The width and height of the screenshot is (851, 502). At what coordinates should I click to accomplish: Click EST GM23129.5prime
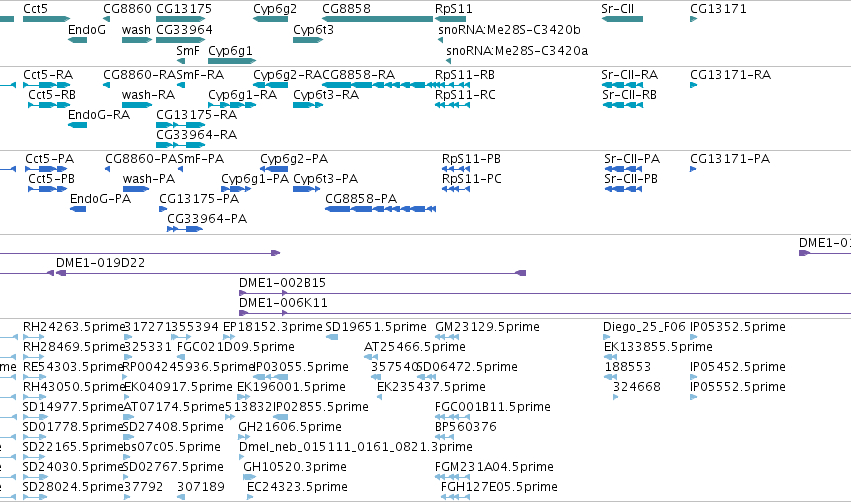[x=448, y=337]
